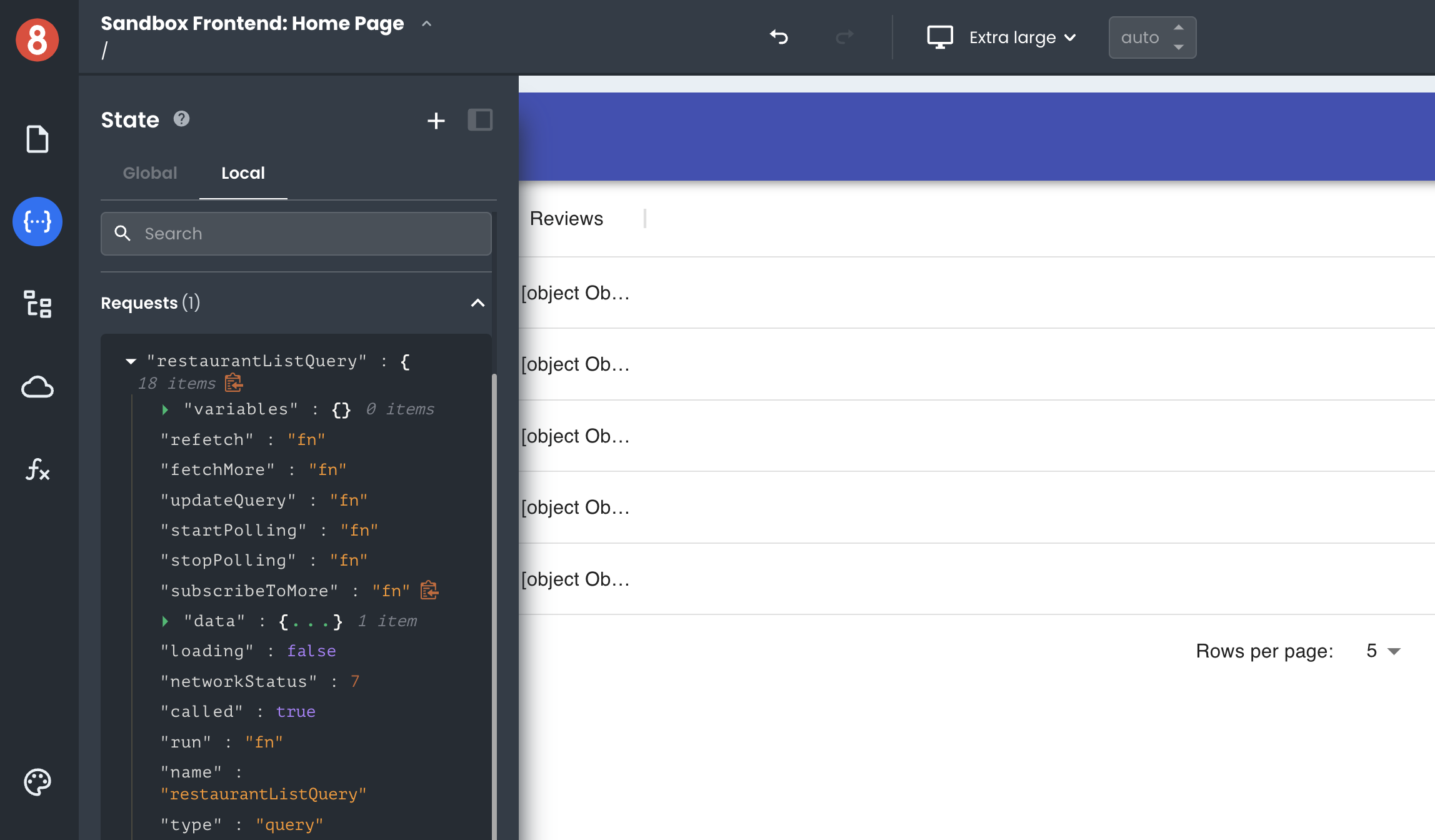Viewport: 1435px width, 840px height.
Task: Increase canvas width with auto stepper up
Action: pos(1179,27)
